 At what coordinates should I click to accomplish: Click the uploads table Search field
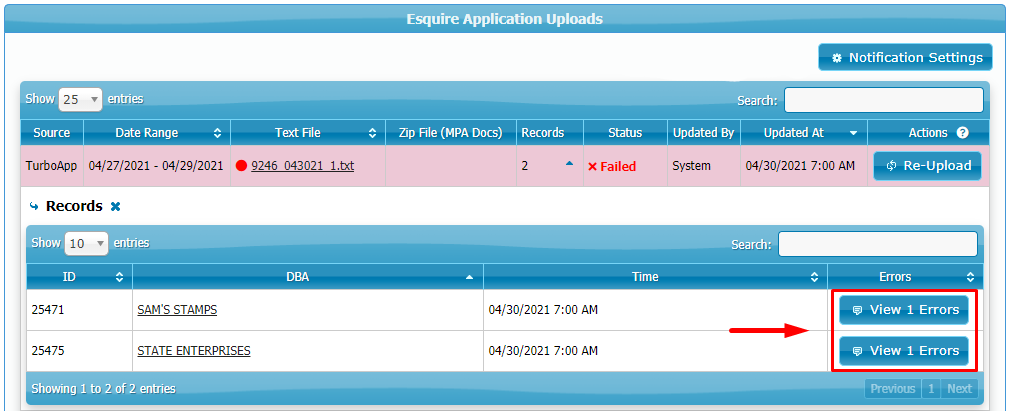tap(883, 100)
